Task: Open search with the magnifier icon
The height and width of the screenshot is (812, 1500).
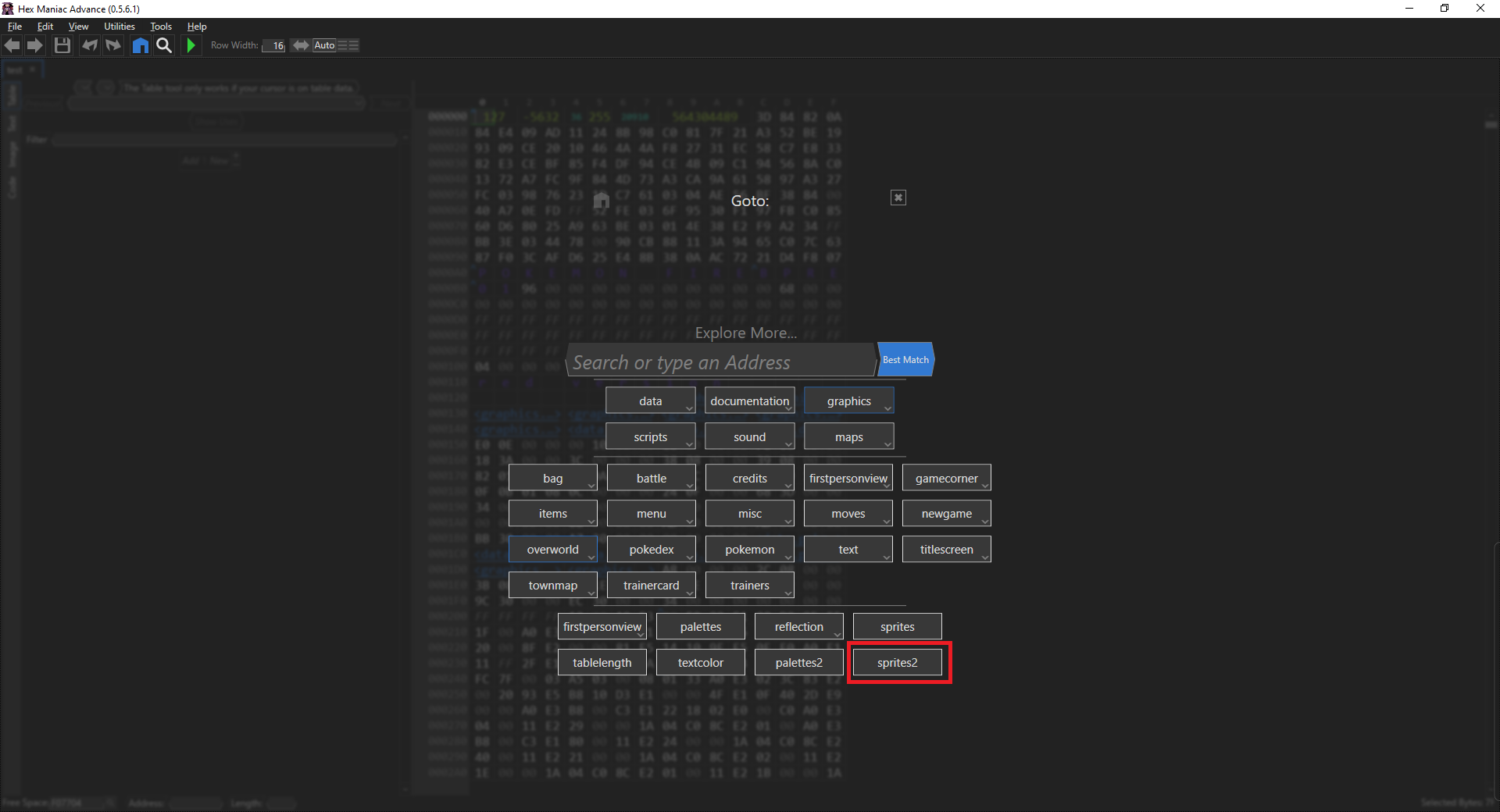Action: point(164,45)
